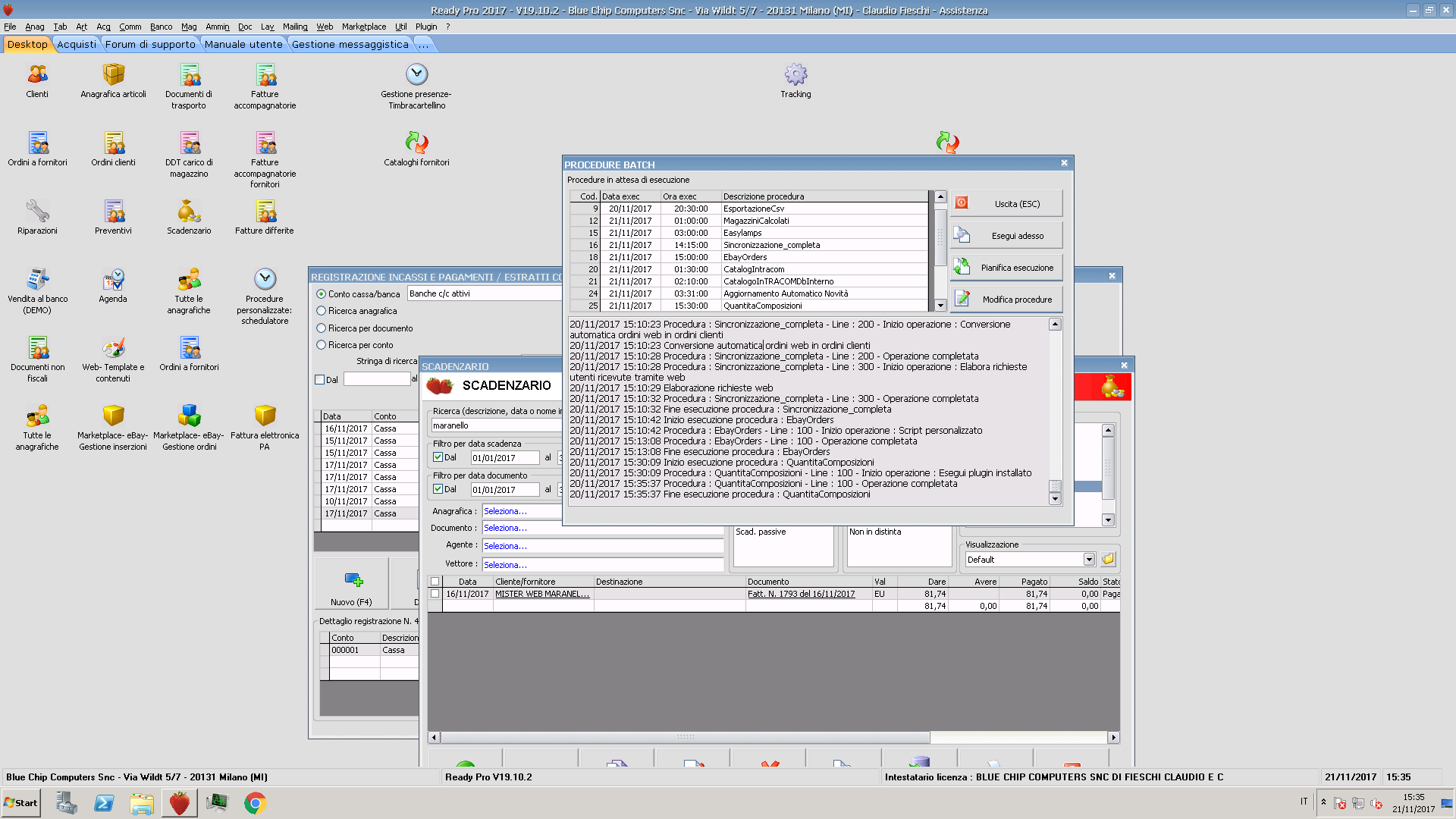Open Ordini clienti icon
This screenshot has width=1456, height=819.
pyautogui.click(x=113, y=143)
